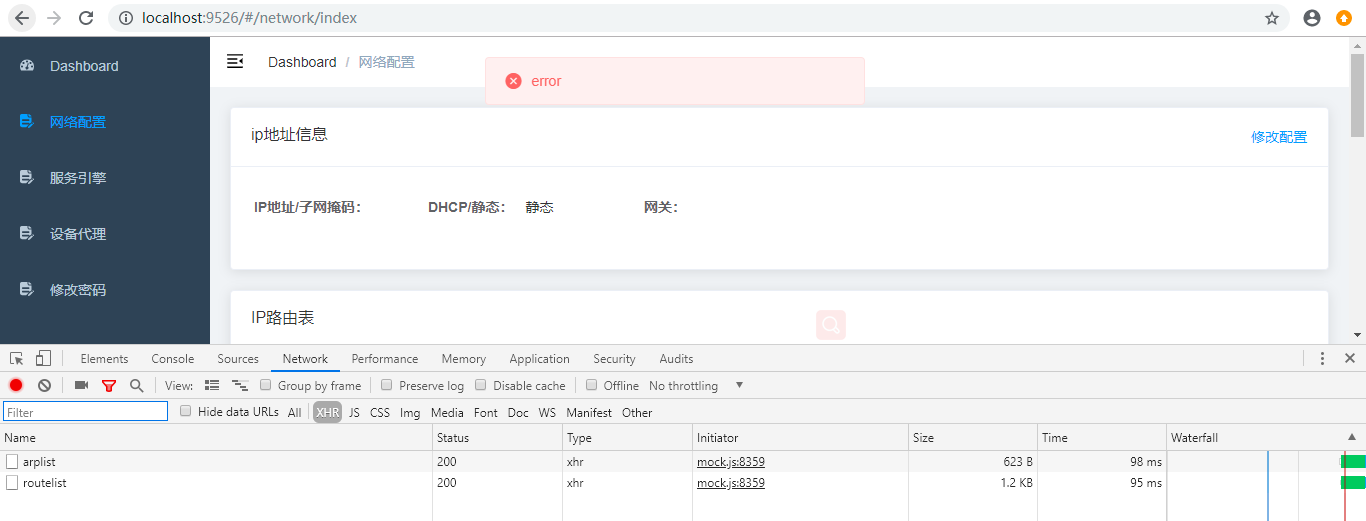View site information icon in address bar
The width and height of the screenshot is (1366, 521).
(125, 18)
